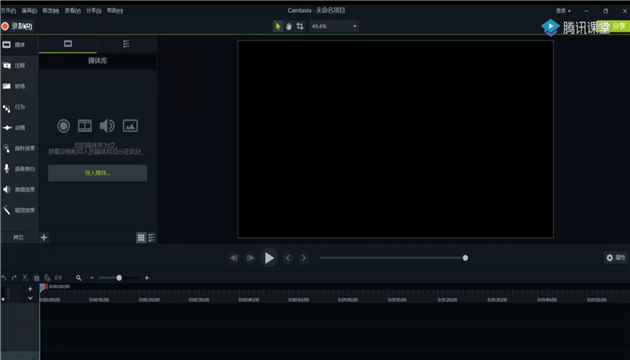The width and height of the screenshot is (630, 360).
Task: Toggle the timeline magnifier zoom-to-fit button
Action: coord(79,278)
